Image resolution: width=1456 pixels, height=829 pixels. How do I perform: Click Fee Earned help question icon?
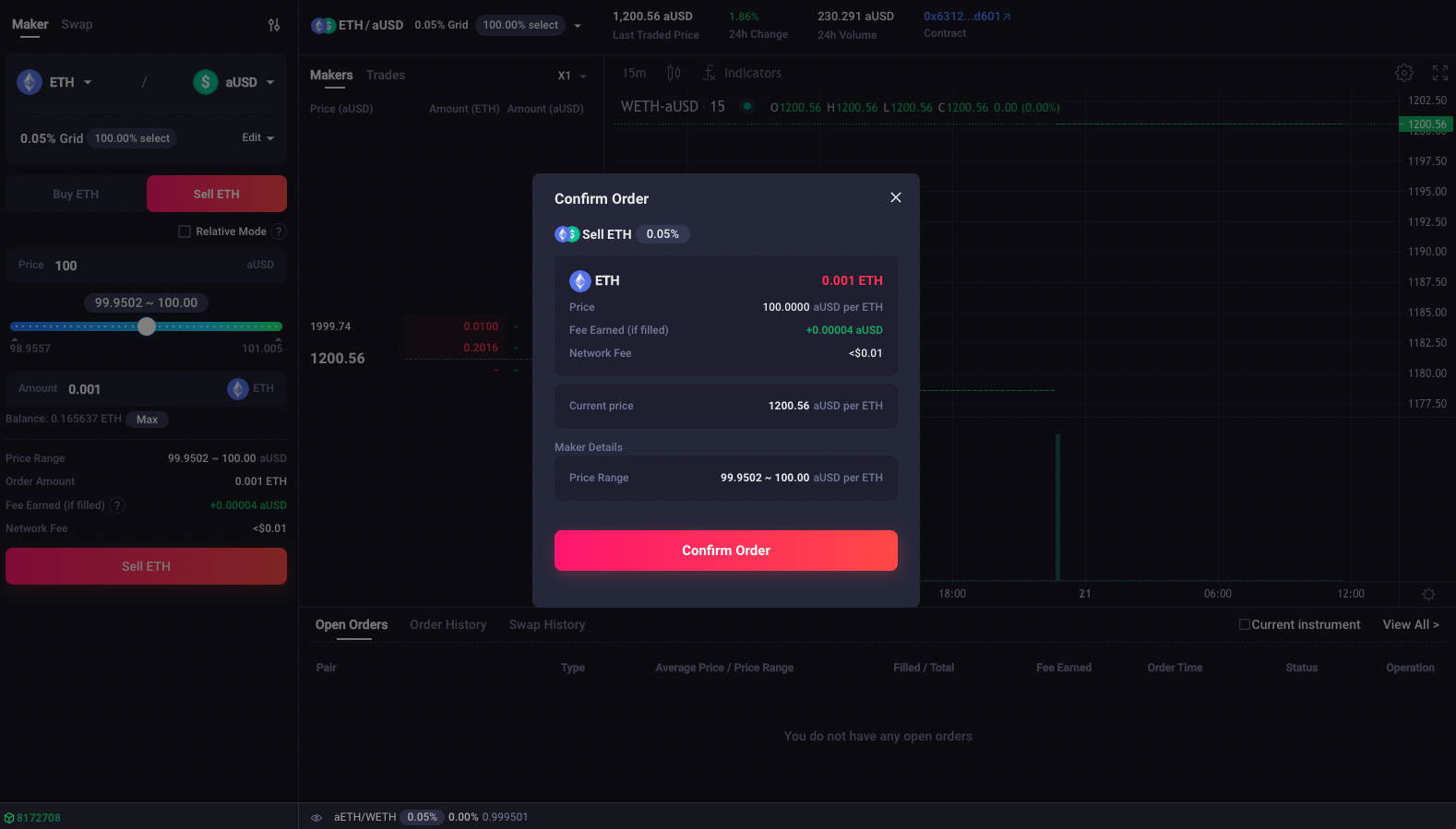pos(117,505)
